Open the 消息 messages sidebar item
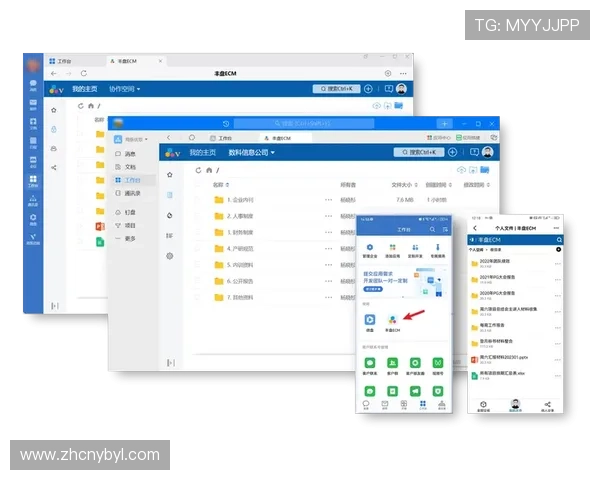600x480 pixels. point(130,154)
